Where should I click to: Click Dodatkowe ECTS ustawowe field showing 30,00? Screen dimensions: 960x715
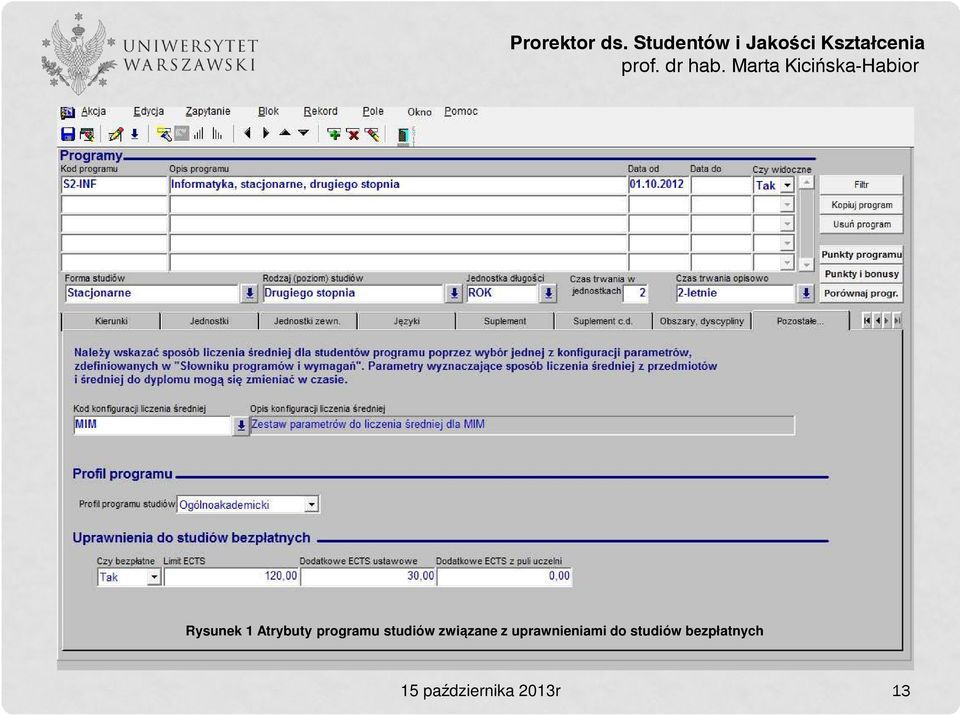click(368, 577)
